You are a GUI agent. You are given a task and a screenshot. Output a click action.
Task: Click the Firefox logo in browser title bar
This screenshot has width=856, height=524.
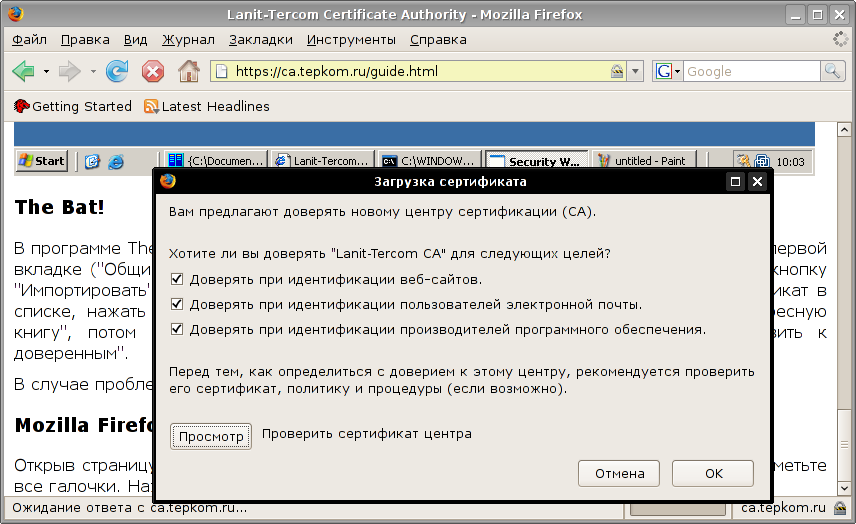(15, 14)
